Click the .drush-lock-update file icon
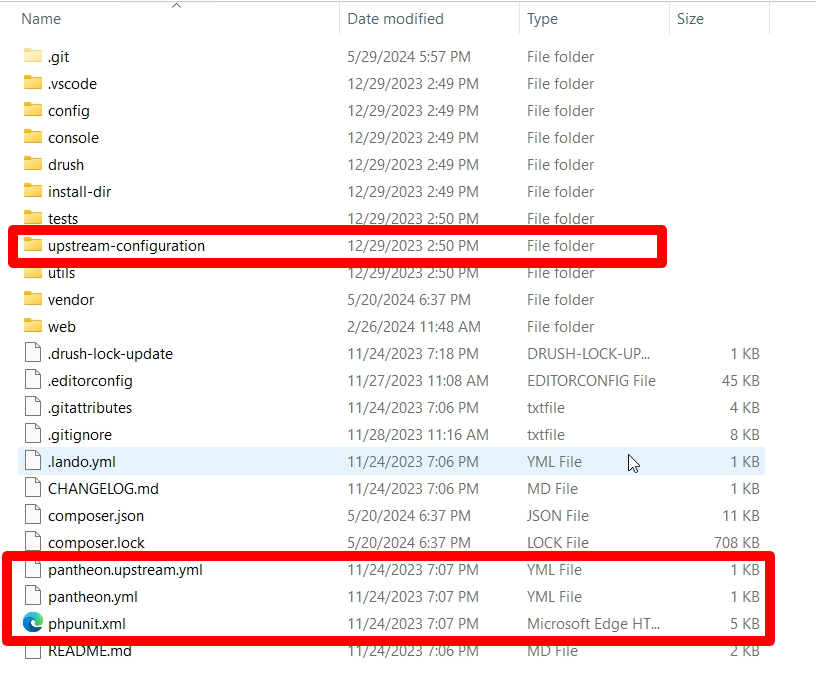Screen dimensions: 816x685 (x=33, y=353)
